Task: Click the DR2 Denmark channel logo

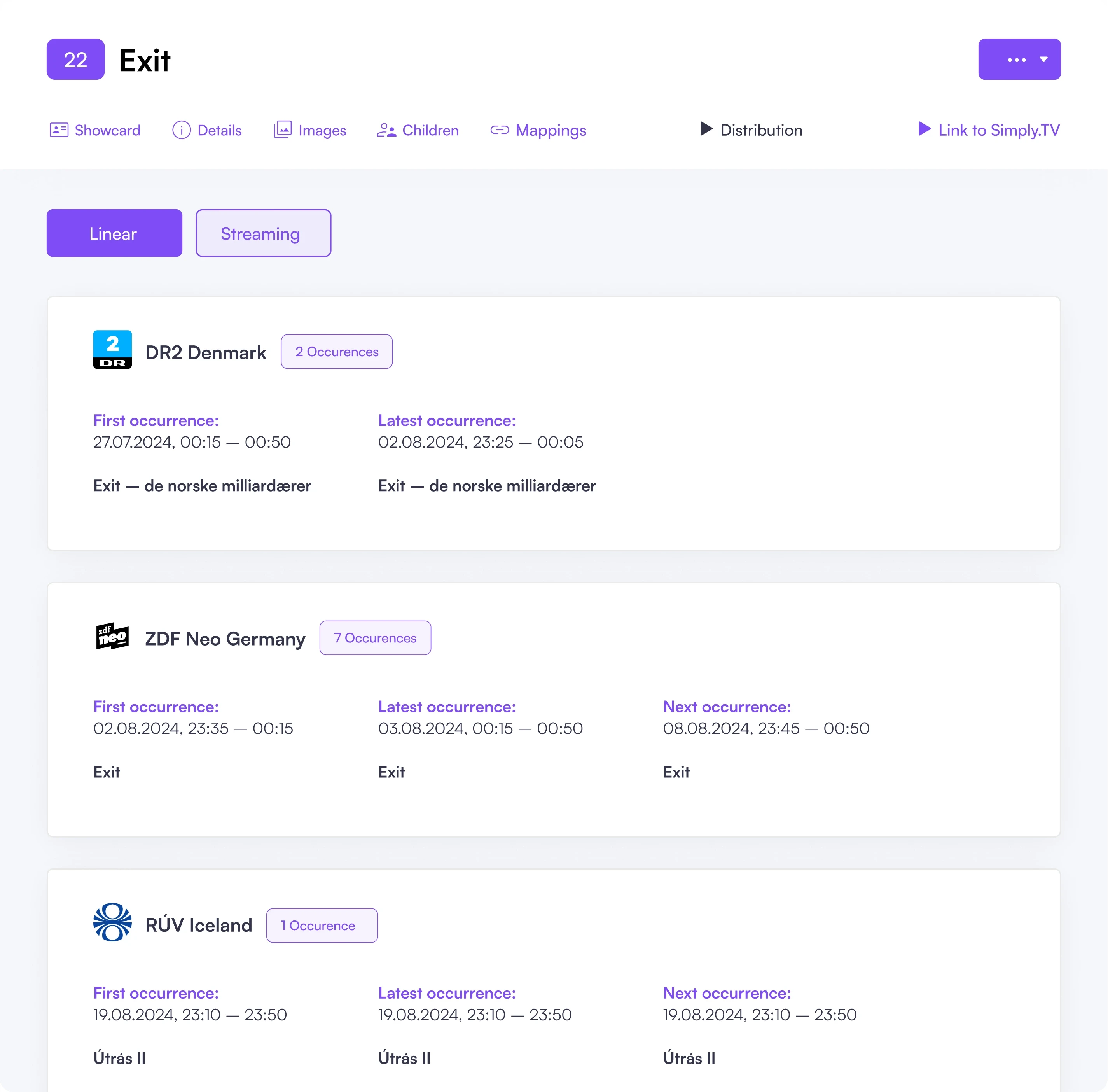Action: tap(112, 350)
